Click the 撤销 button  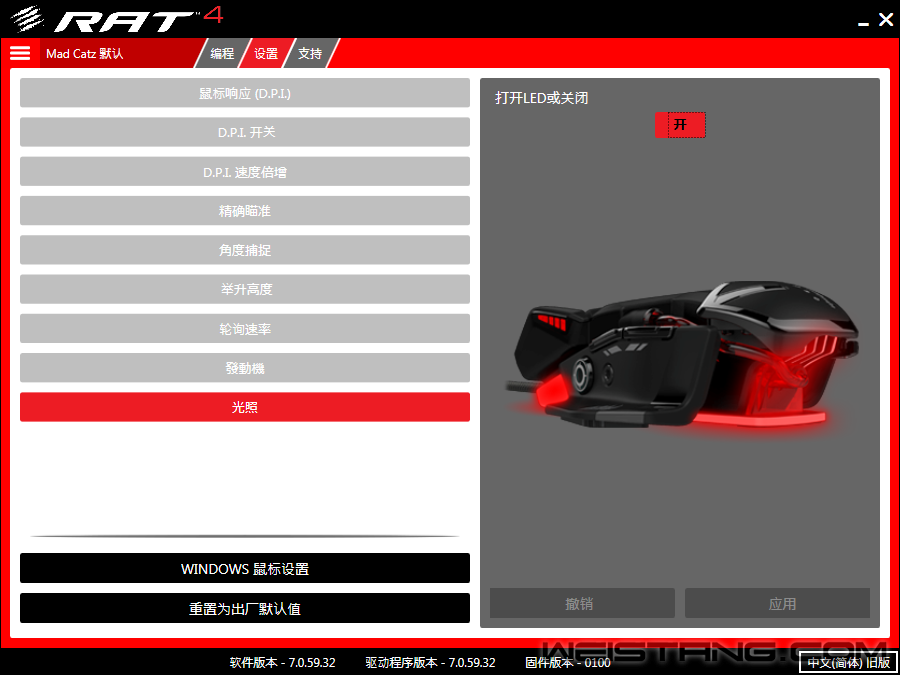[x=582, y=603]
